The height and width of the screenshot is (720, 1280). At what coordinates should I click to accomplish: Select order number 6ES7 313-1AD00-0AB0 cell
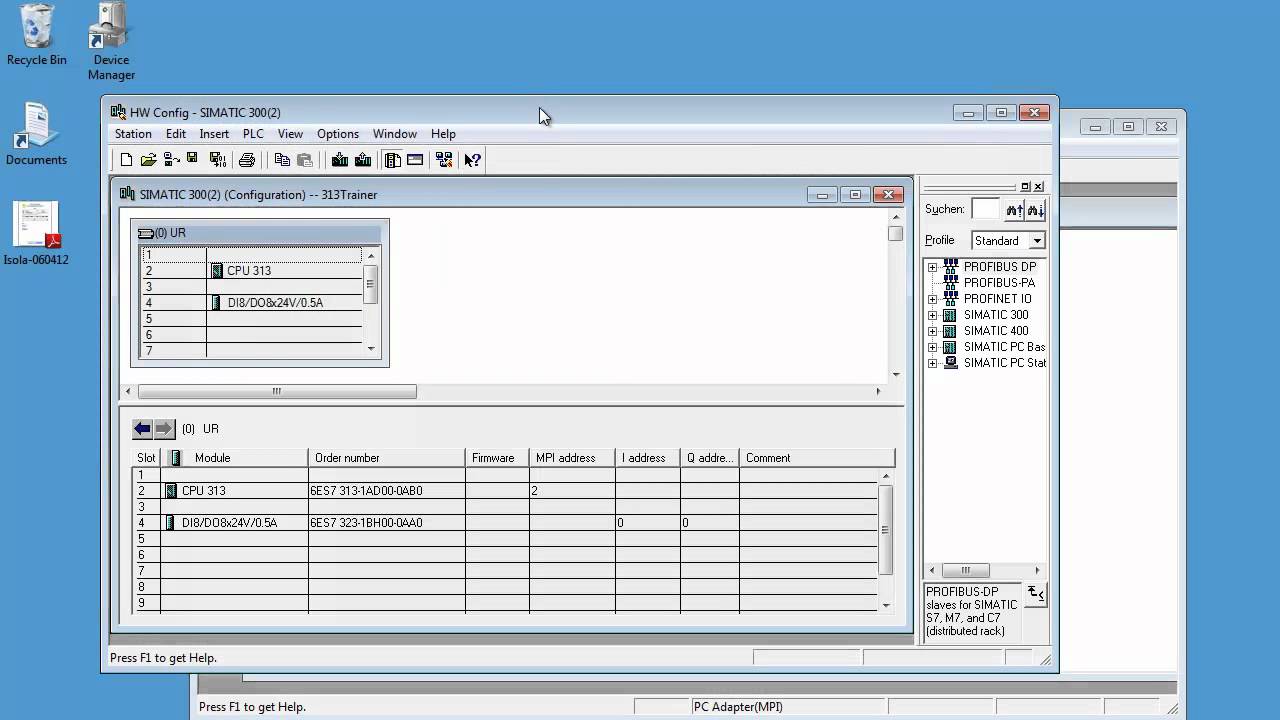coord(387,491)
